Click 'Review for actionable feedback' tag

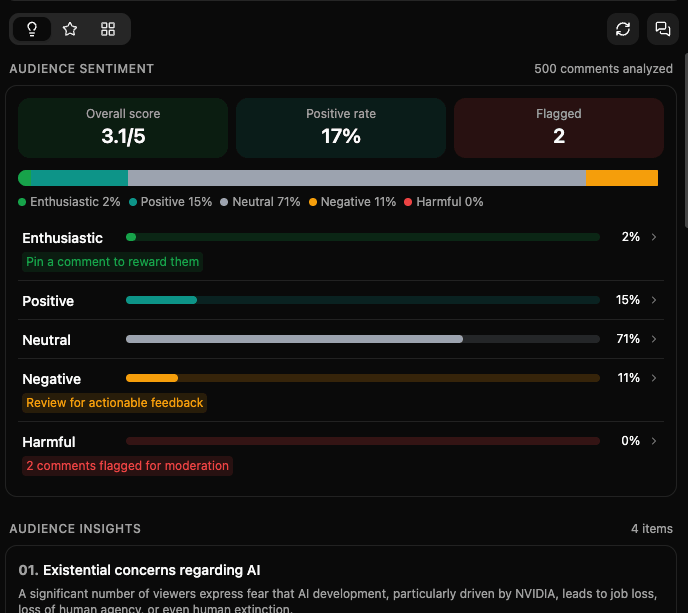tap(115, 403)
